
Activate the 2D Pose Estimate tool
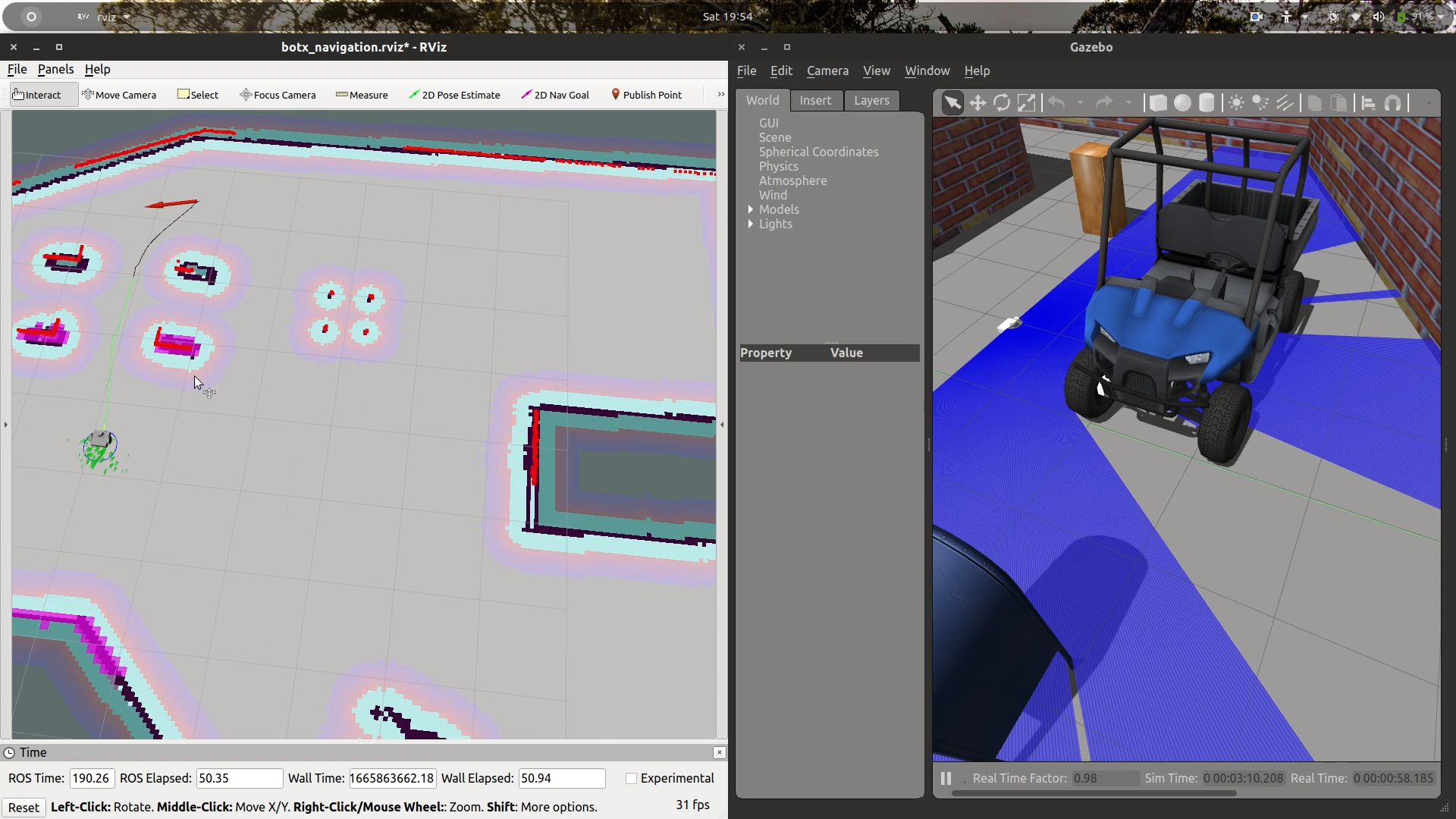pyautogui.click(x=454, y=95)
